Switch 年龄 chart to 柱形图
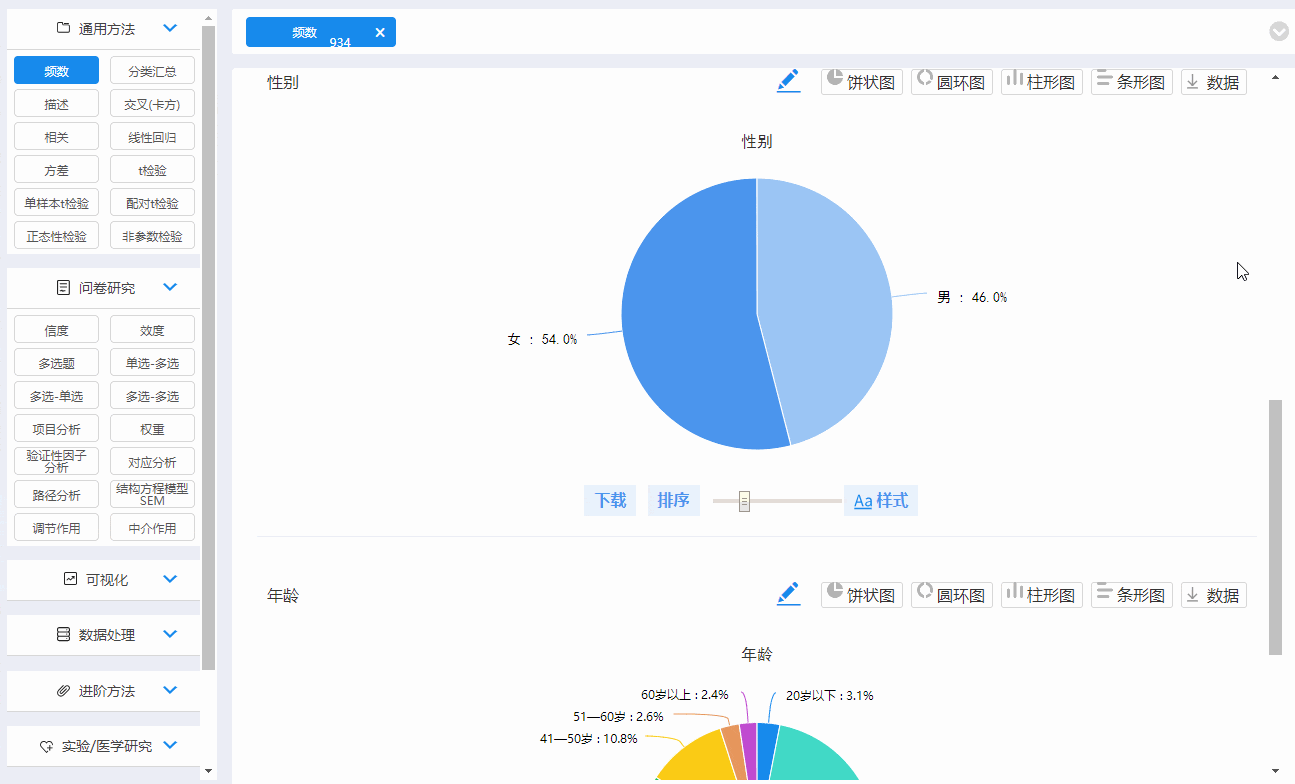Viewport: 1295px width, 784px height. 1042,595
